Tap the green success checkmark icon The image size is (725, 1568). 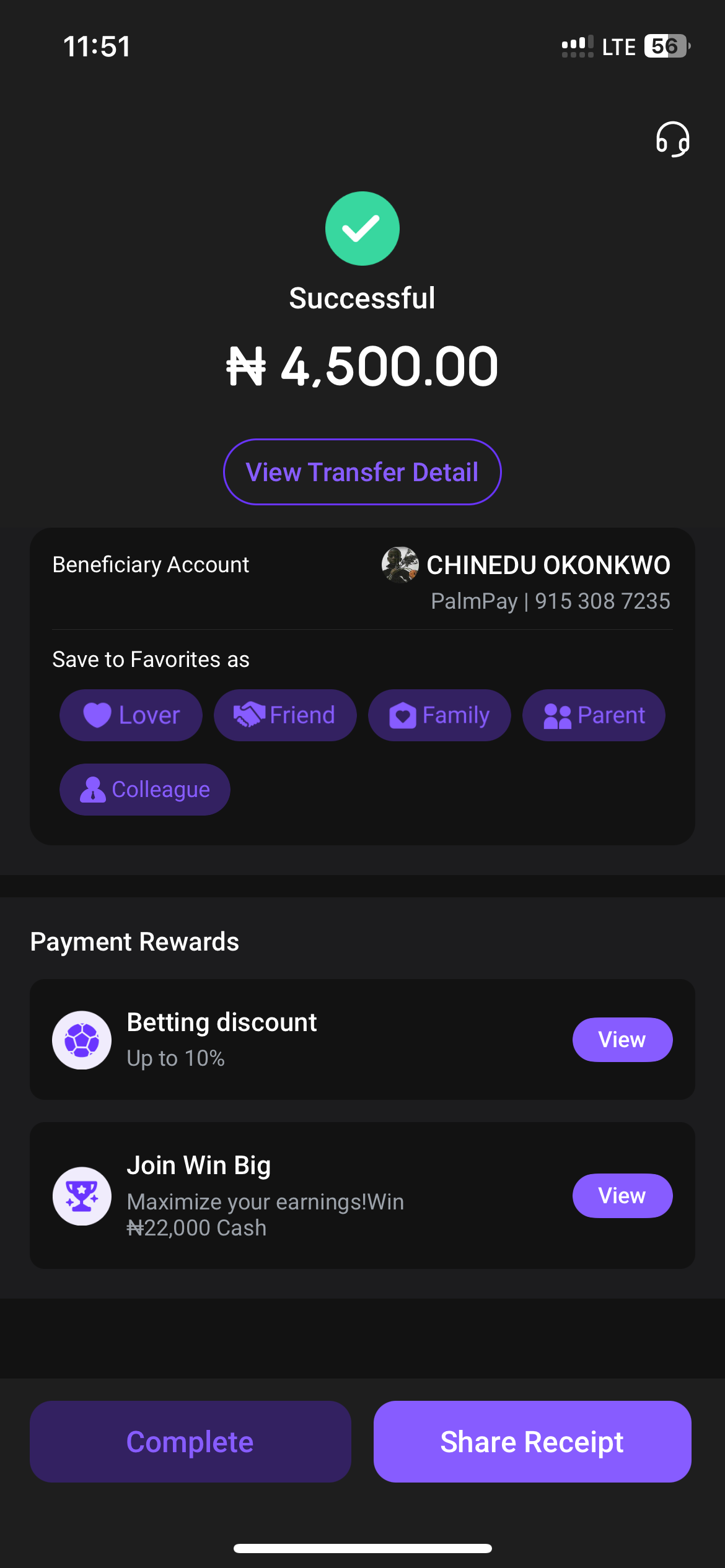tap(362, 229)
